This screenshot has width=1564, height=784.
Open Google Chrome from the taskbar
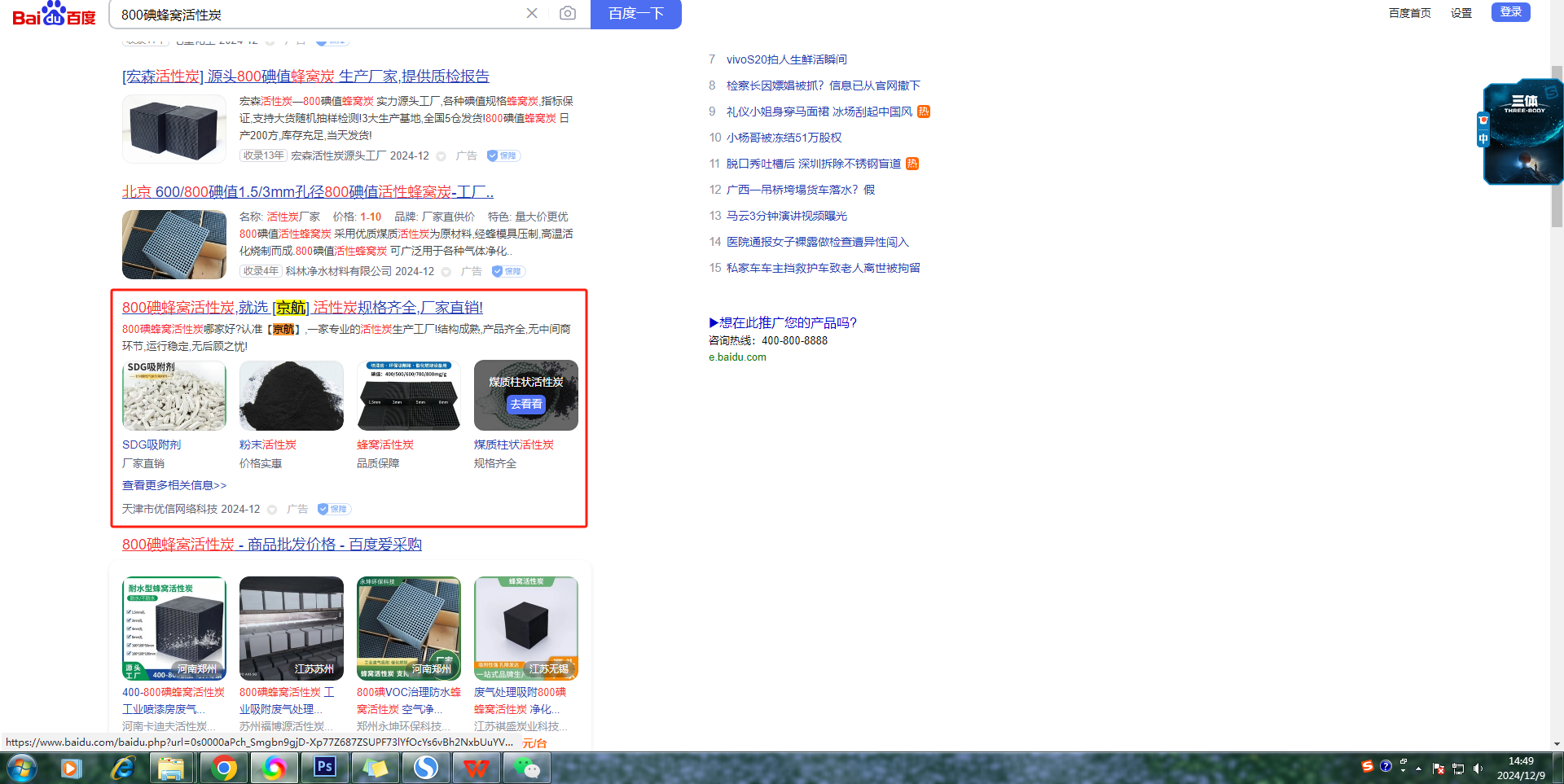coord(224,767)
